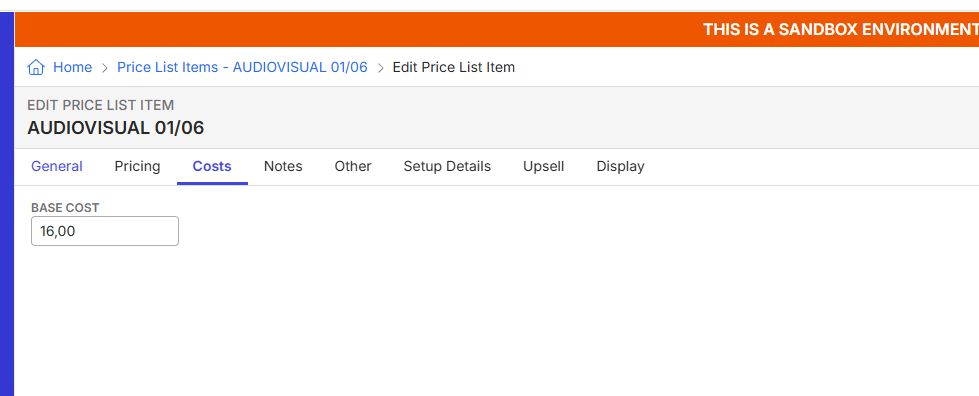The width and height of the screenshot is (979, 396).
Task: Click the orange sandbox environment banner
Action: point(497,29)
